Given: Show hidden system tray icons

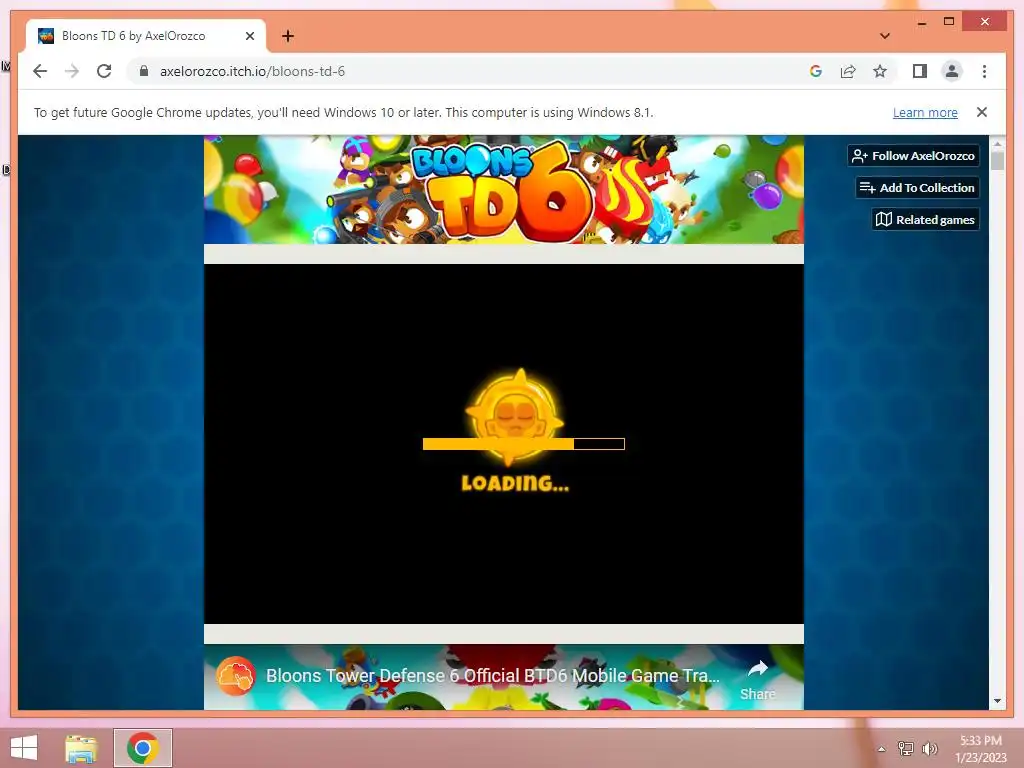Looking at the screenshot, I should click(882, 749).
